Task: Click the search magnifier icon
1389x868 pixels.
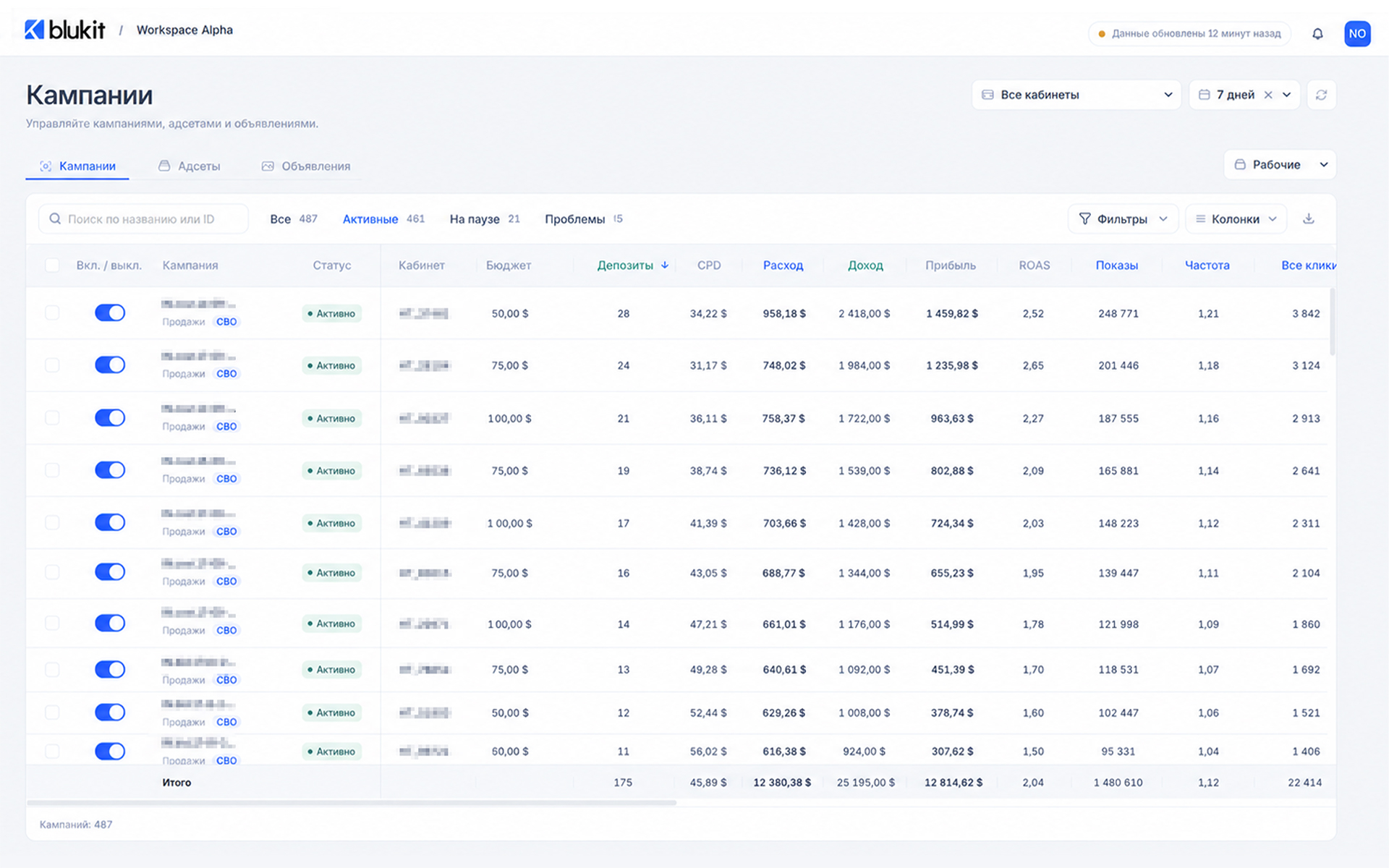Action: 55,218
